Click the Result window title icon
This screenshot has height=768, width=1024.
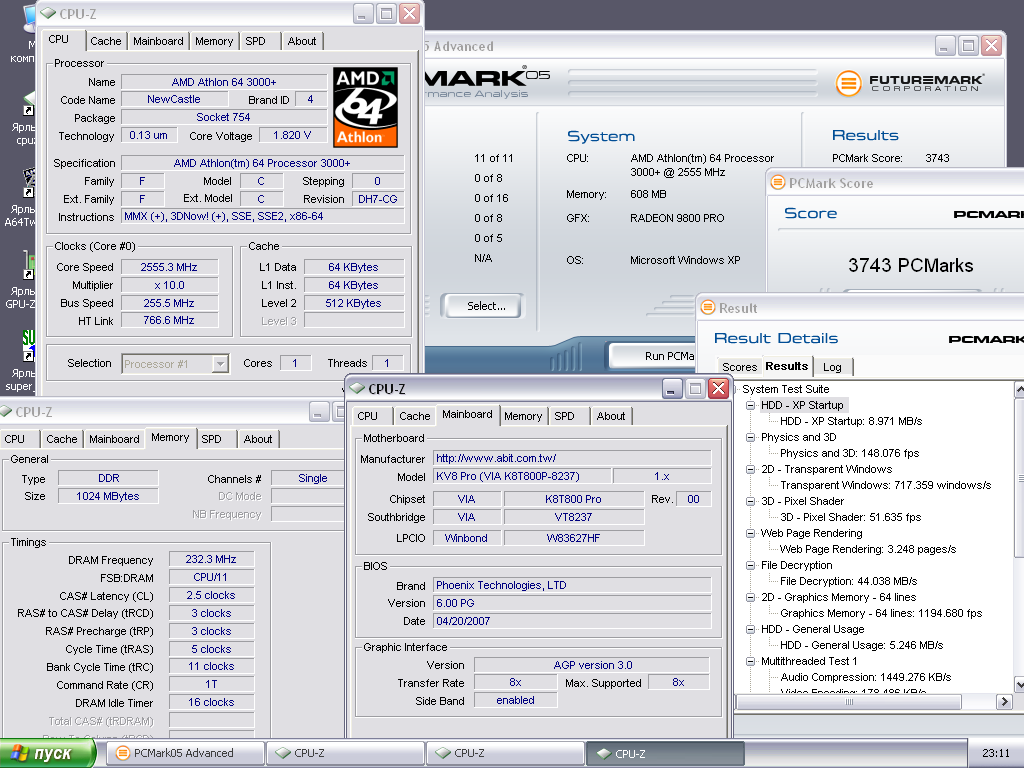click(707, 308)
